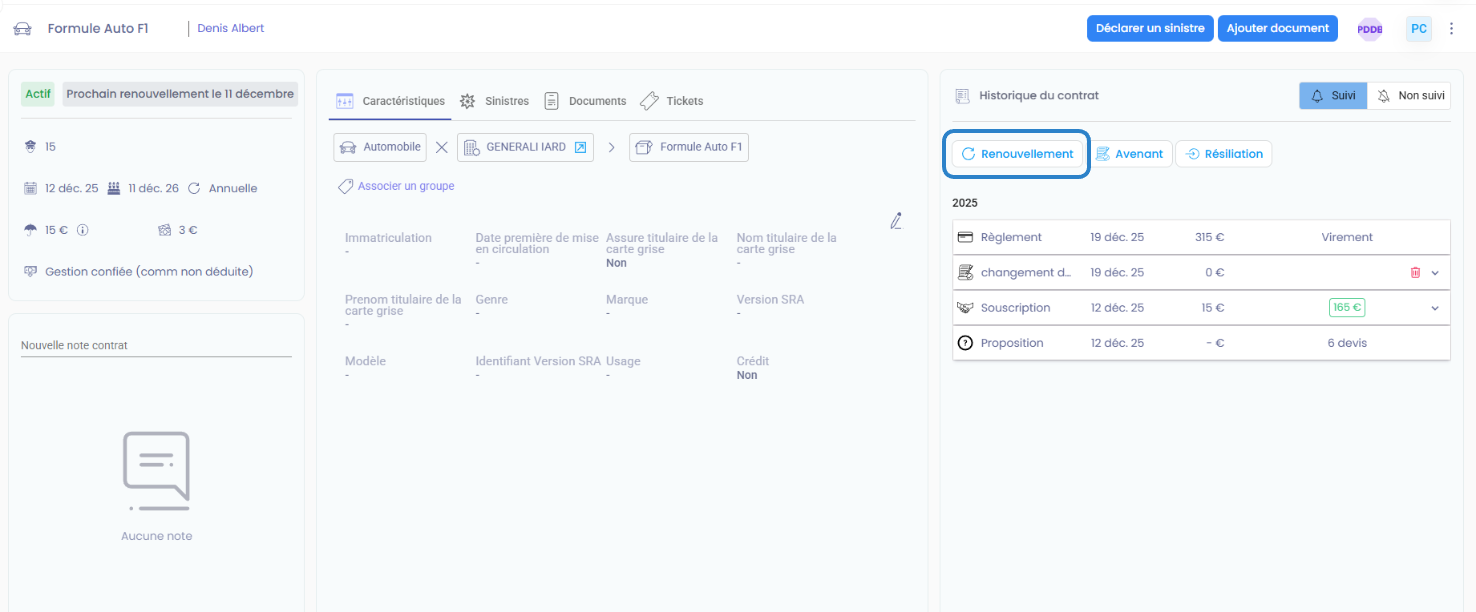The width and height of the screenshot is (1476, 612).
Task: Click the Immatriculation field label
Action: coord(388,238)
